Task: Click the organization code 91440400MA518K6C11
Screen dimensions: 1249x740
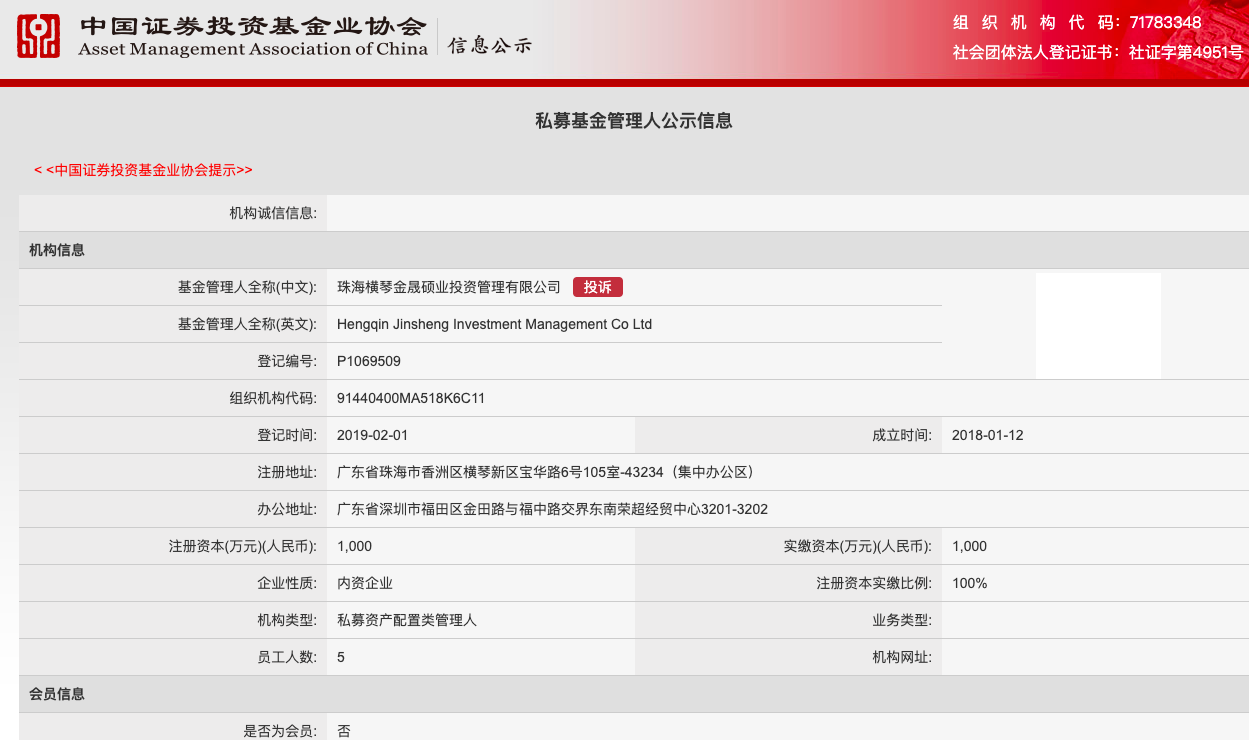Action: pos(411,398)
